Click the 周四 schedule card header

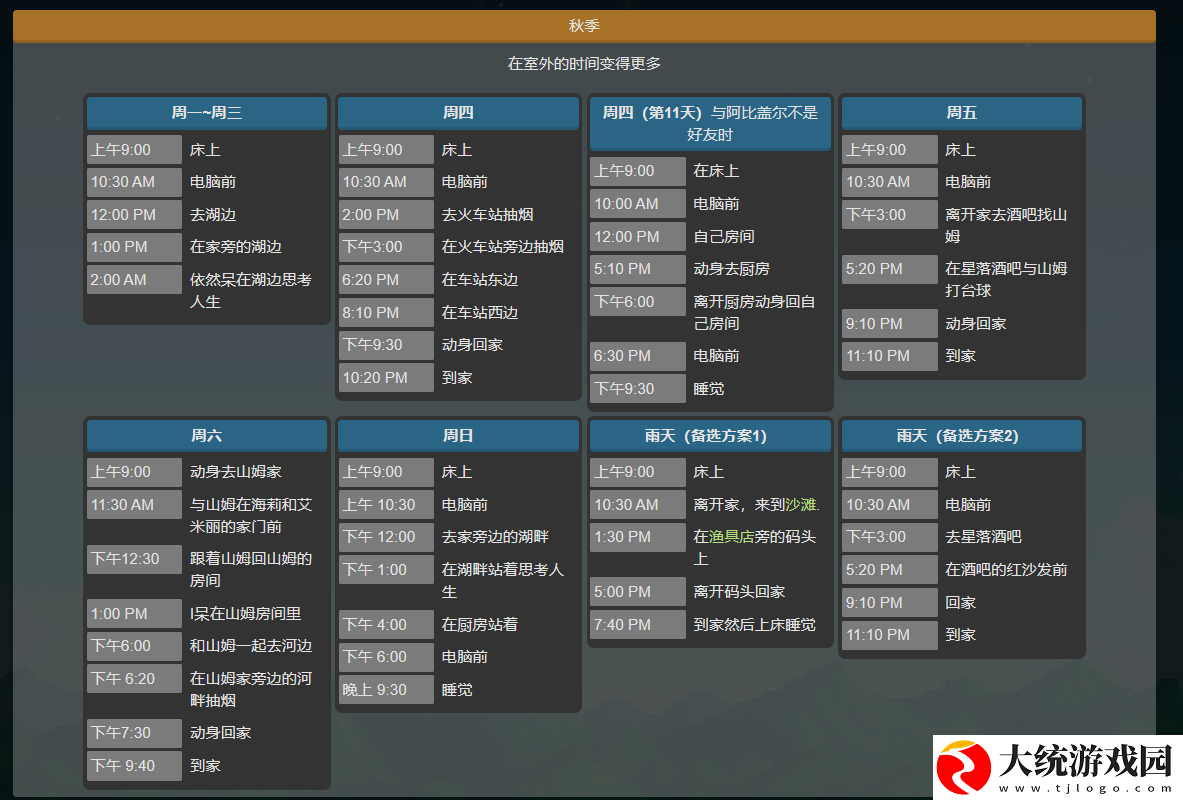coord(458,112)
